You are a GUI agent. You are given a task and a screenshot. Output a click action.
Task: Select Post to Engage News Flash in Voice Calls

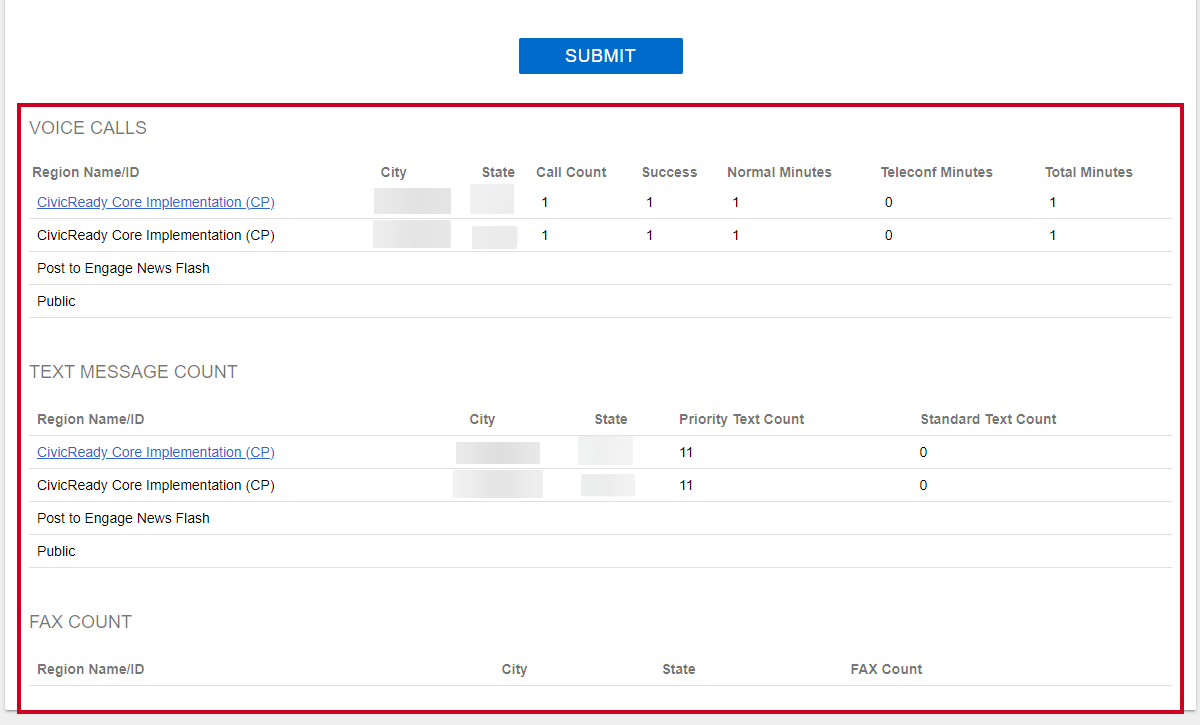[123, 268]
